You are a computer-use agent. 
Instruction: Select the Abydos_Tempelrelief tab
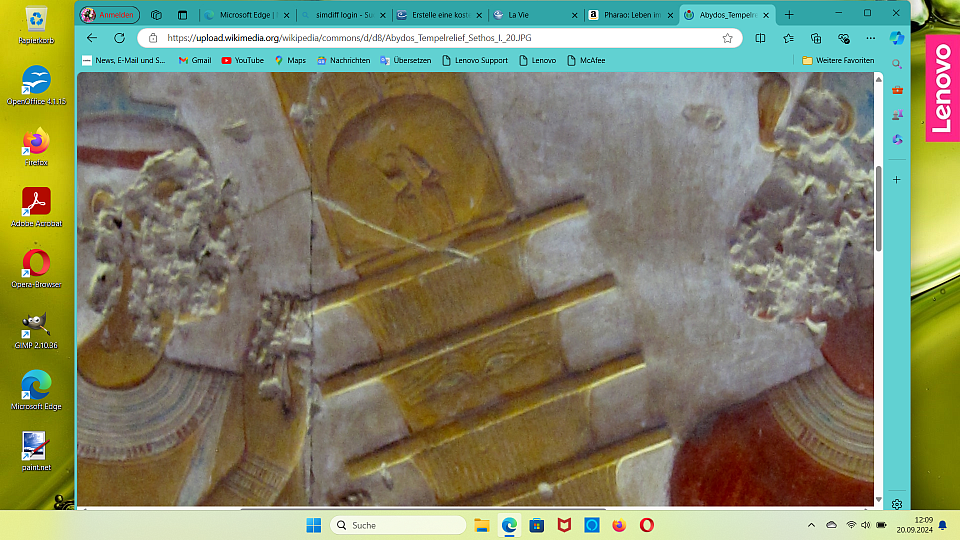tap(727, 15)
